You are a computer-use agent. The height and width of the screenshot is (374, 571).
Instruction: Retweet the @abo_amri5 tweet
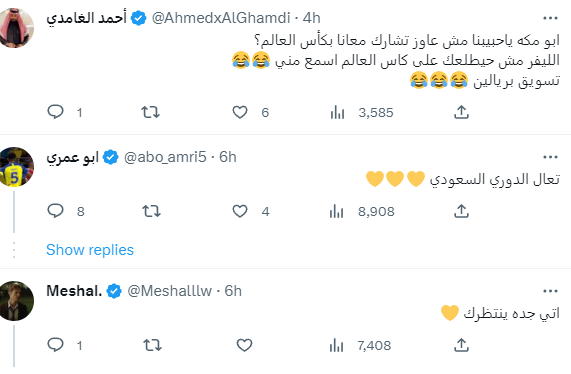coord(151,211)
